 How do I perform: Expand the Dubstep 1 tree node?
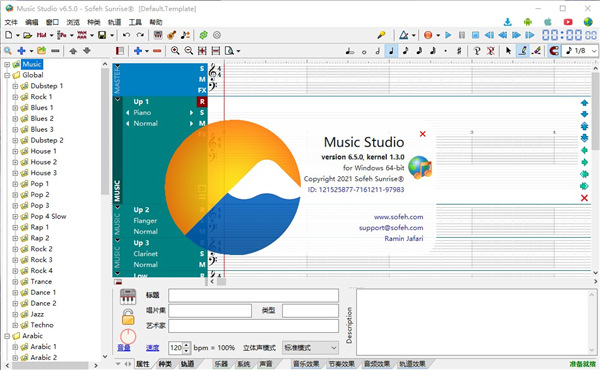point(15,86)
